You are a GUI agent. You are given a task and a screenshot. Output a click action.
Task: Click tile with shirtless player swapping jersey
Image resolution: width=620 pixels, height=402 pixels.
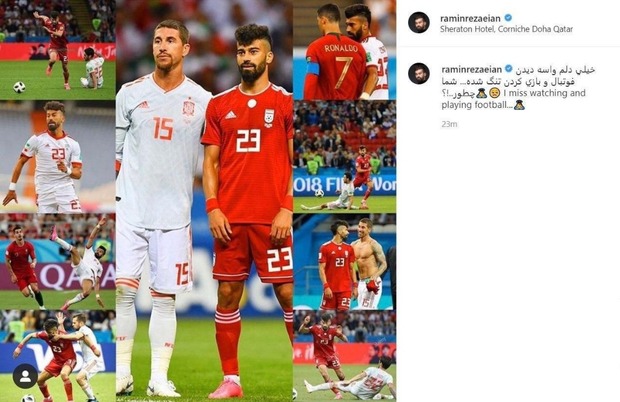[x=344, y=262]
